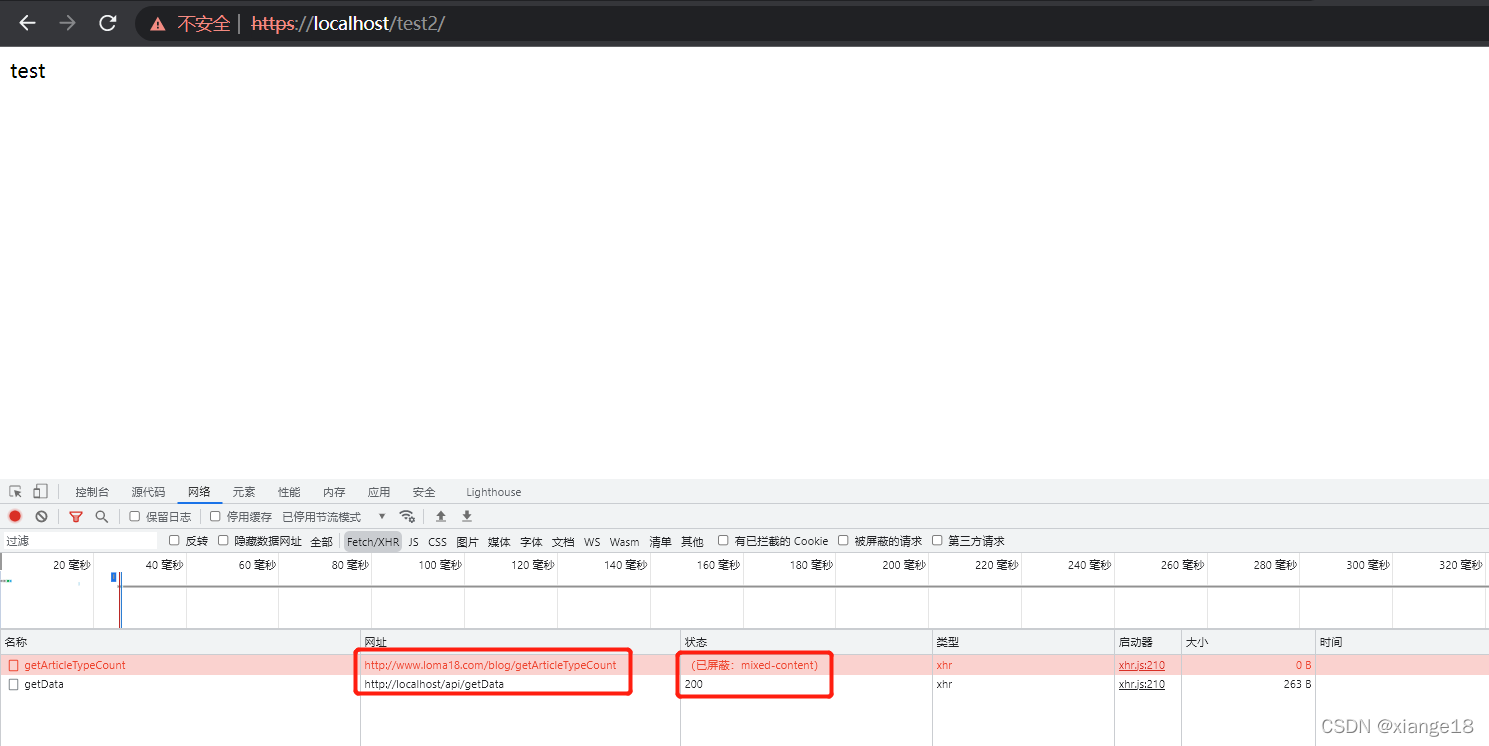Image resolution: width=1489 pixels, height=746 pixels.
Task: Filter requests by 其他
Action: (692, 542)
